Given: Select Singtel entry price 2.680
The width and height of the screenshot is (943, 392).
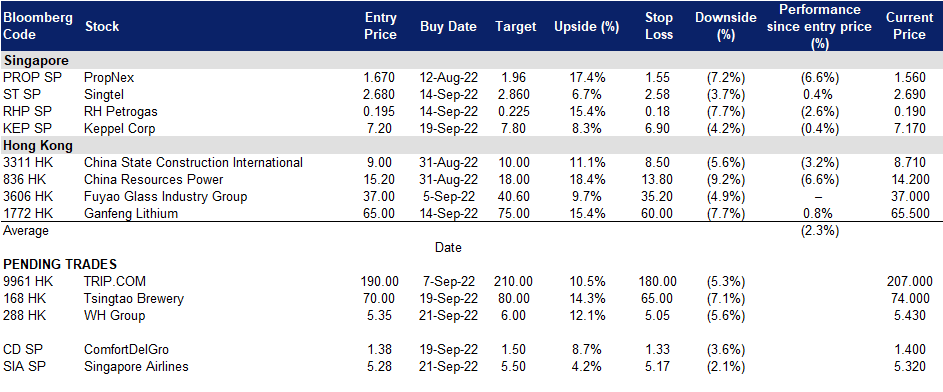Looking at the screenshot, I should pos(381,94).
